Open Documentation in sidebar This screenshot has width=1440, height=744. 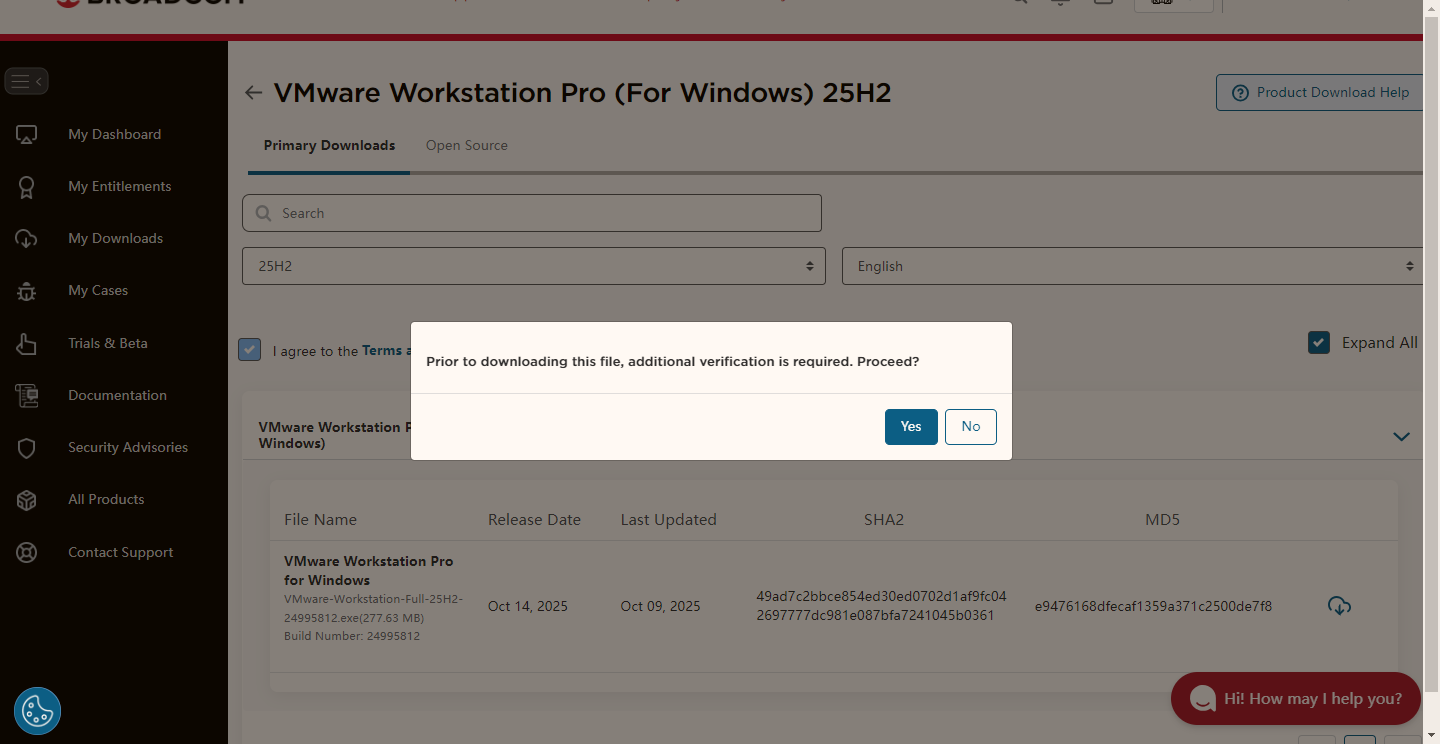tap(117, 395)
